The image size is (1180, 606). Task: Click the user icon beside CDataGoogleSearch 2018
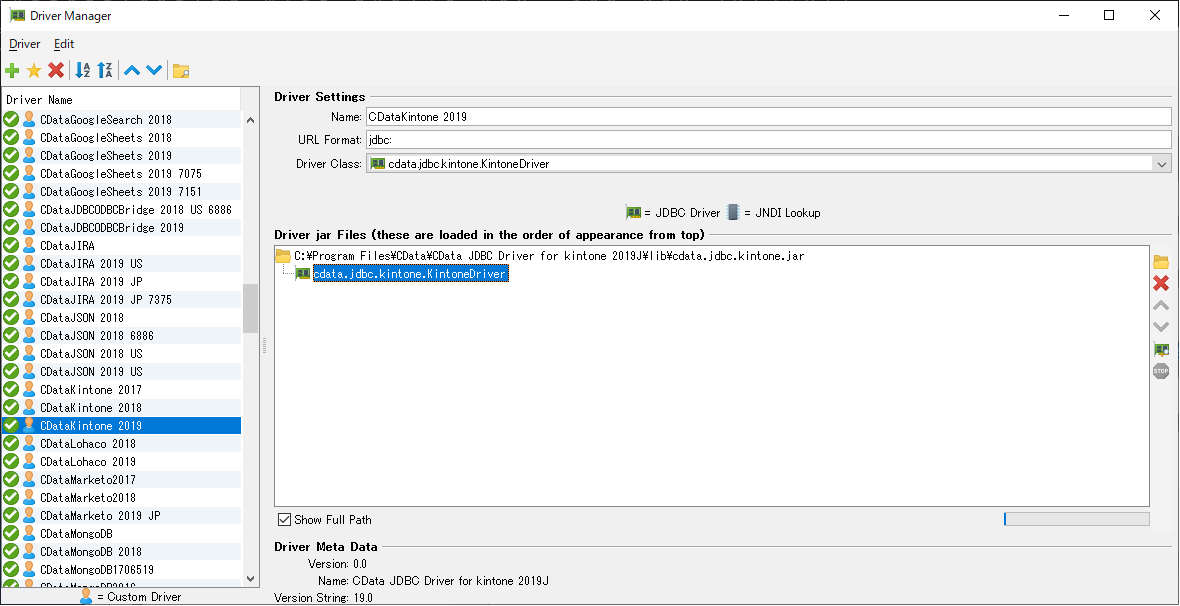[x=29, y=120]
